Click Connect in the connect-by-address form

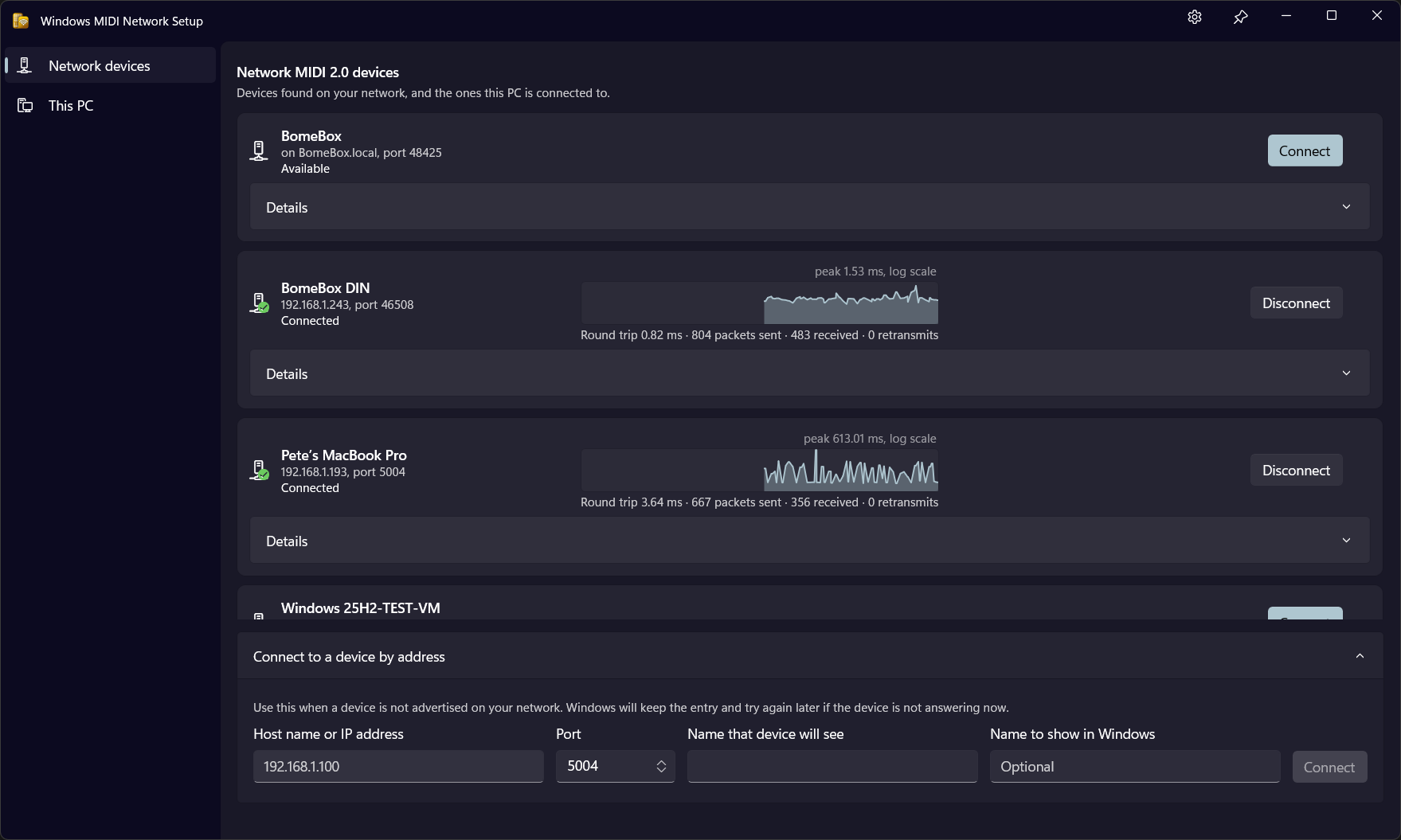[1329, 767]
